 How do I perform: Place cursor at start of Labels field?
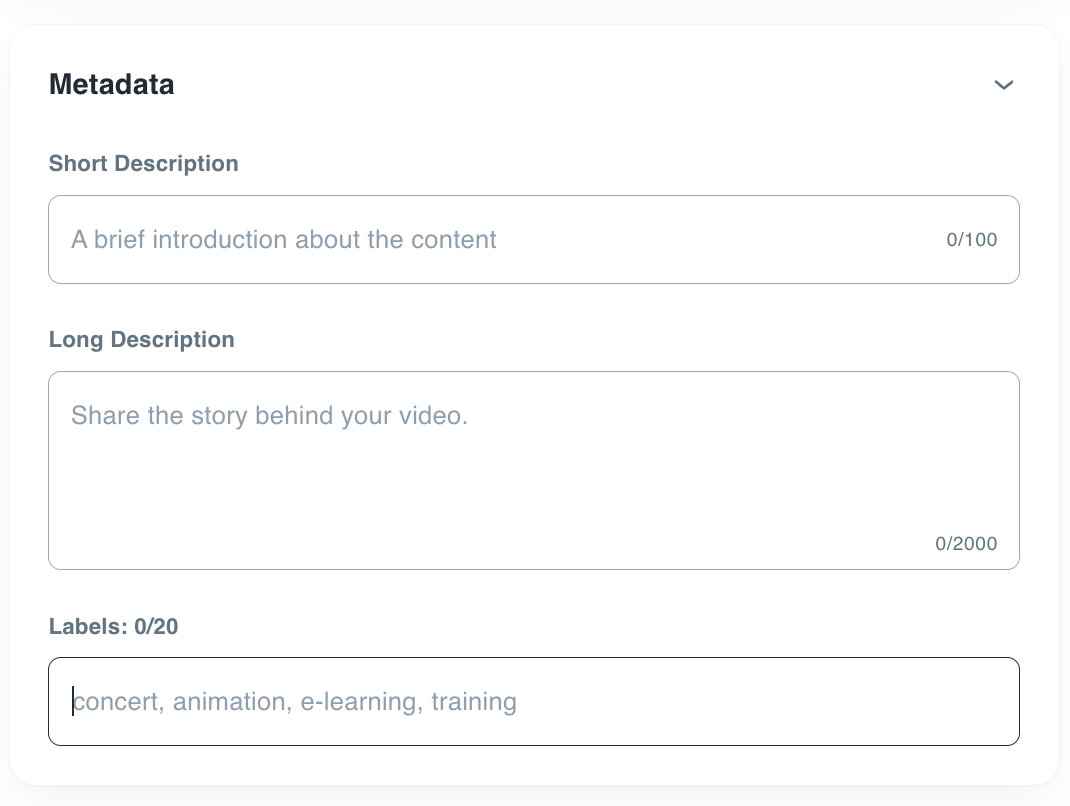click(73, 702)
